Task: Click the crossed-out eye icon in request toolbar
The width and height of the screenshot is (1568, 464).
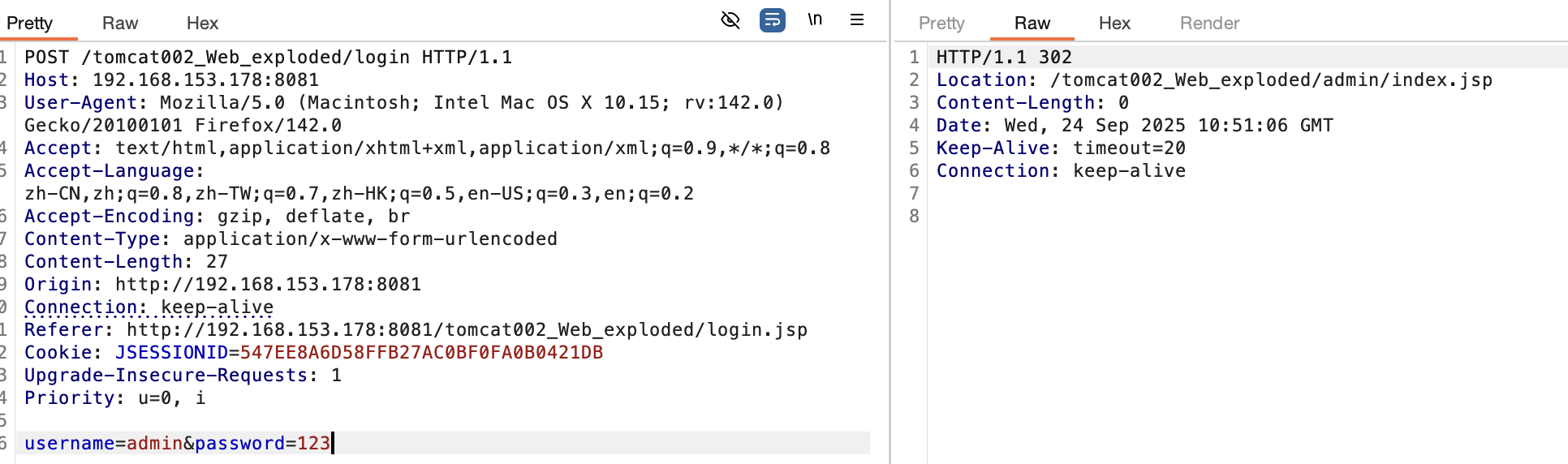Action: (730, 20)
